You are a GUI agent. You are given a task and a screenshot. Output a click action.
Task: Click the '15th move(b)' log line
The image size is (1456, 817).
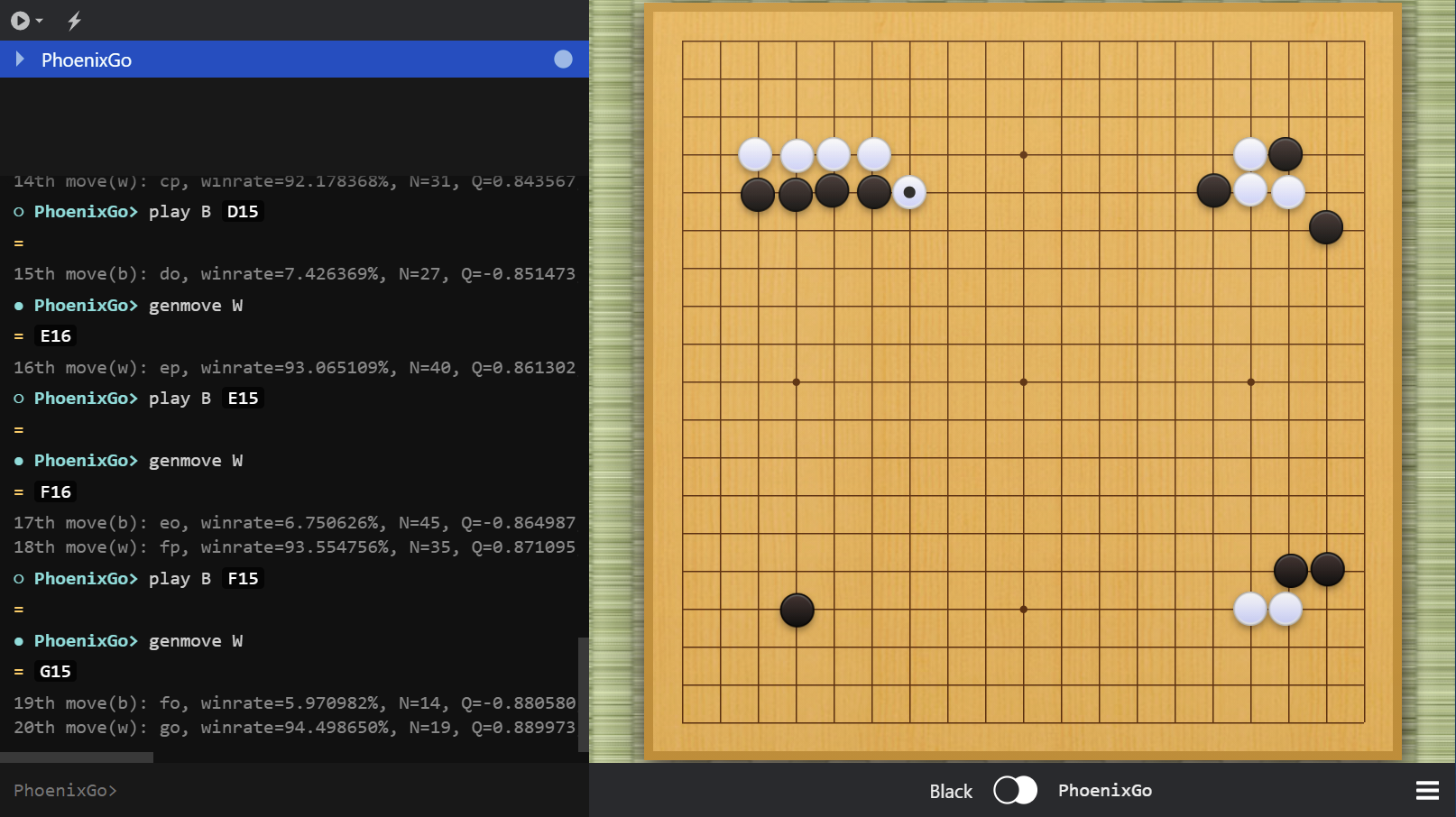[x=294, y=273]
